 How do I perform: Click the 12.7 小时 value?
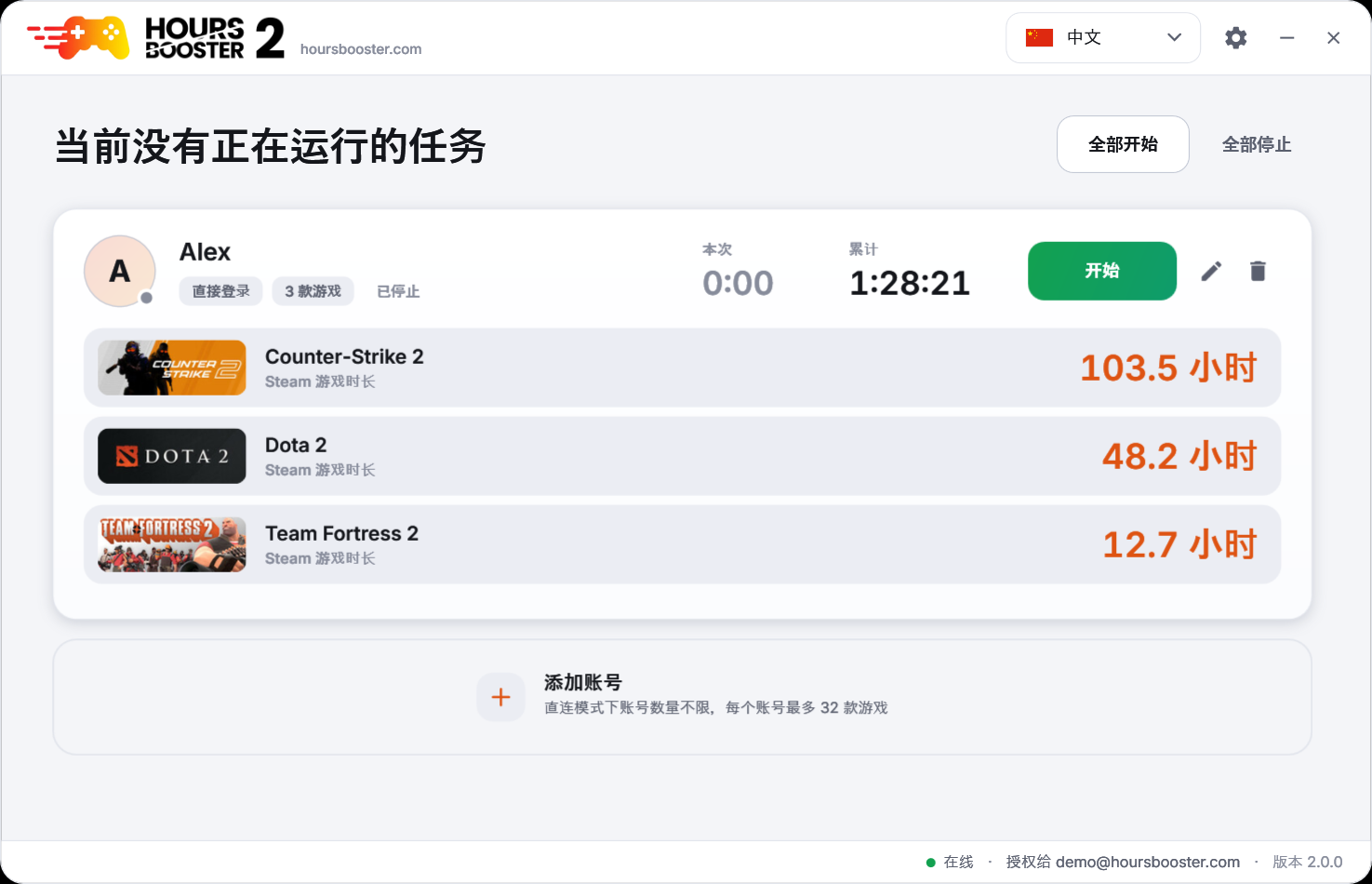pos(1179,544)
